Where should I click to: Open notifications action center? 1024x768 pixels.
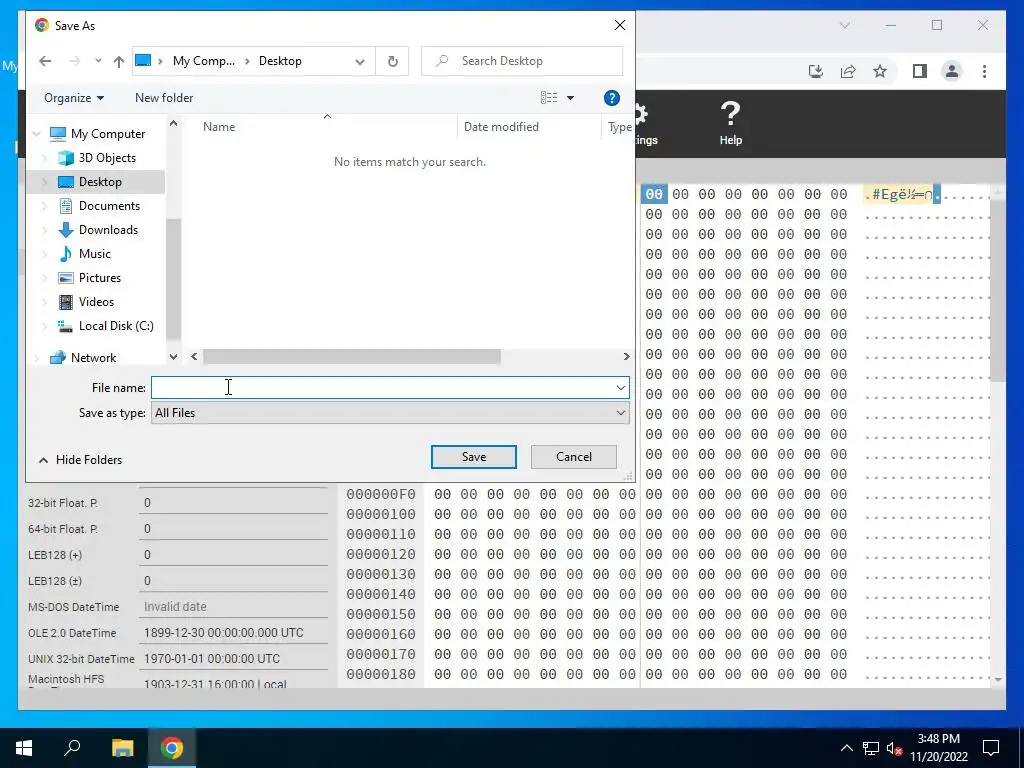point(991,748)
